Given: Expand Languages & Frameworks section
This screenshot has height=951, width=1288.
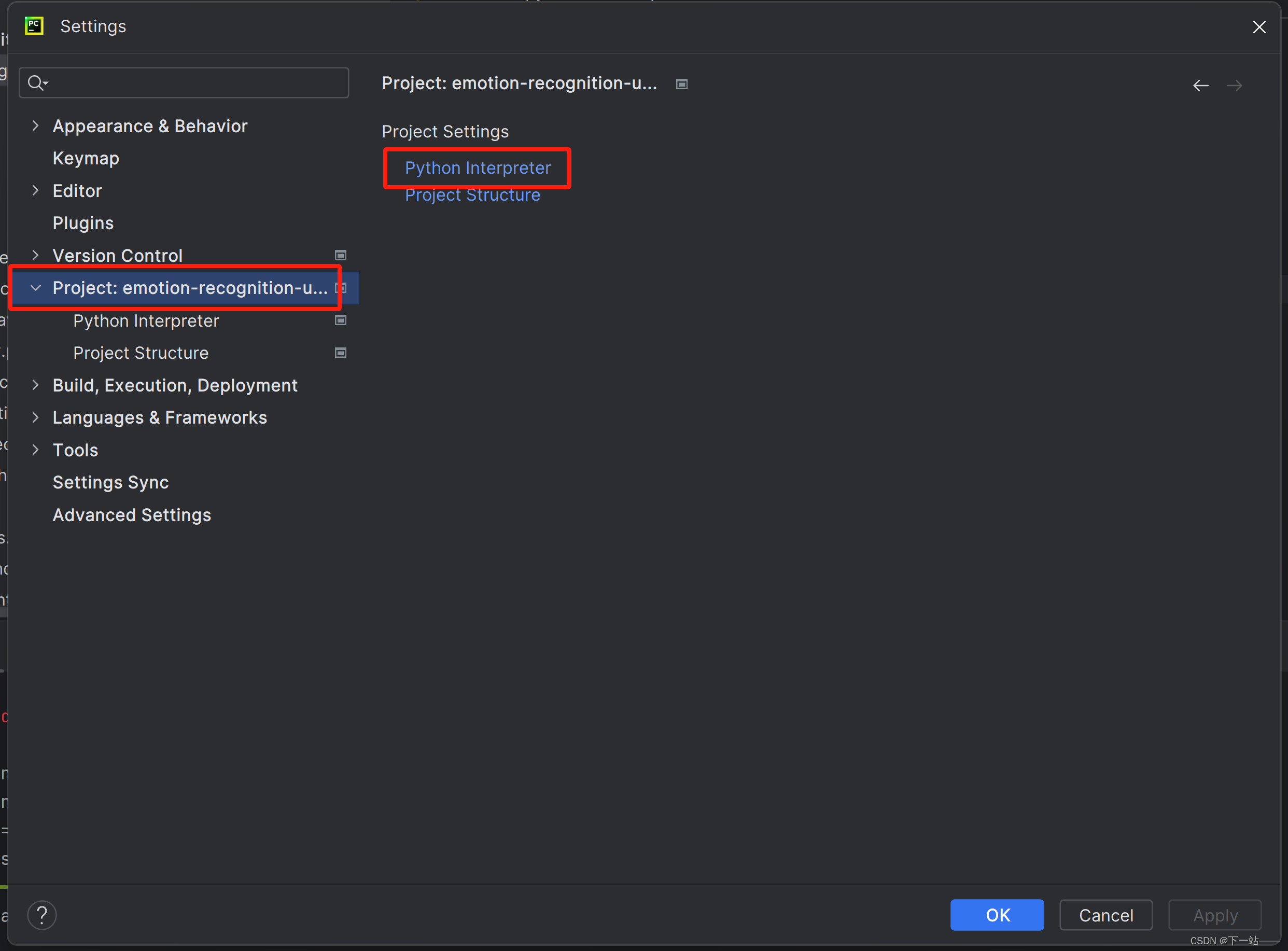Looking at the screenshot, I should coord(36,417).
